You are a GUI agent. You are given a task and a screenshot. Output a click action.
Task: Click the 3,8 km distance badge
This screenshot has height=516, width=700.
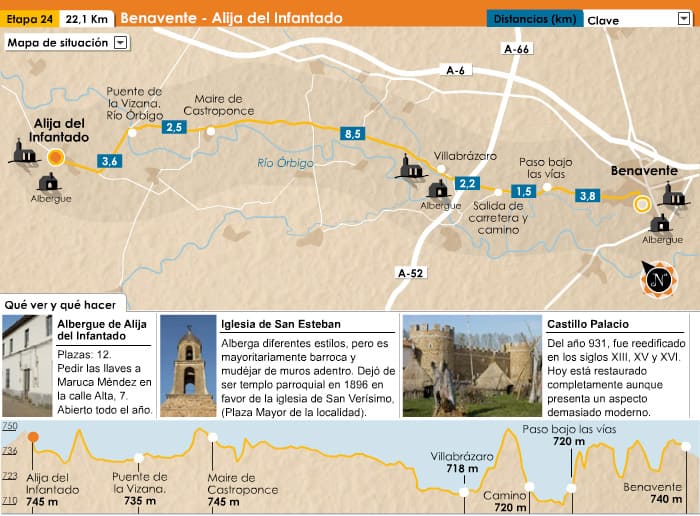pos(588,196)
